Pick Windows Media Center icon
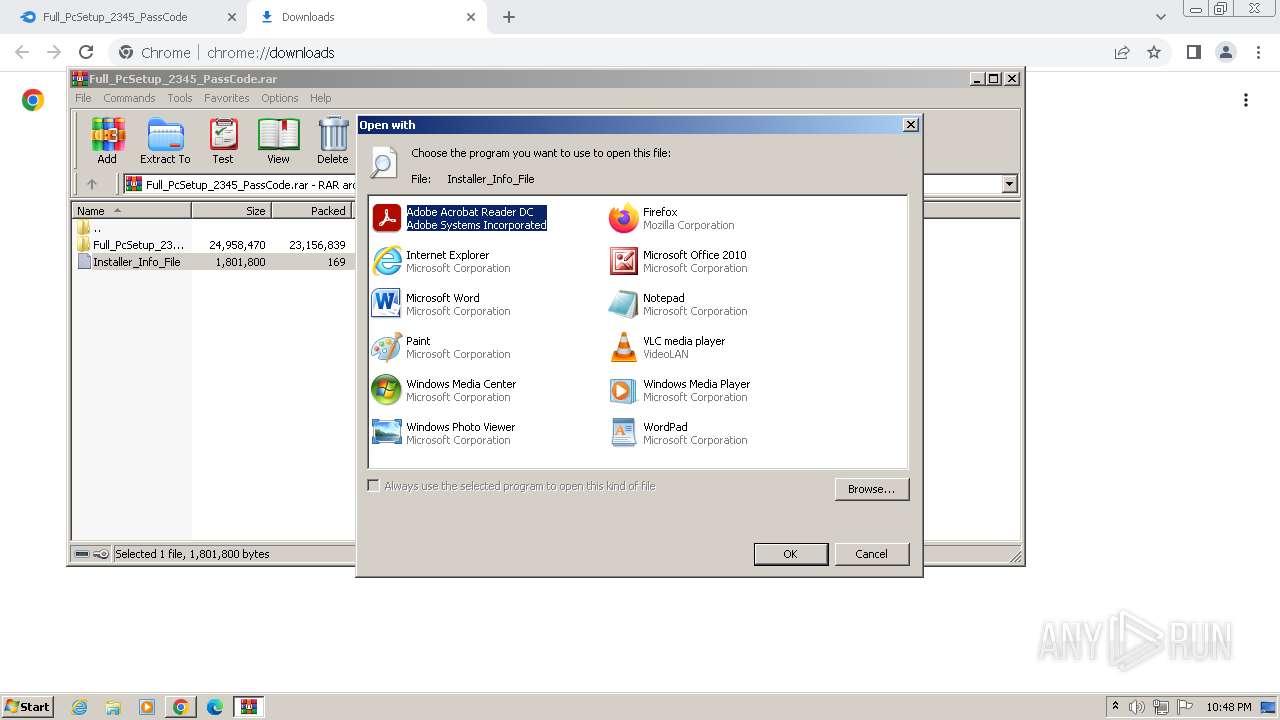 point(386,390)
